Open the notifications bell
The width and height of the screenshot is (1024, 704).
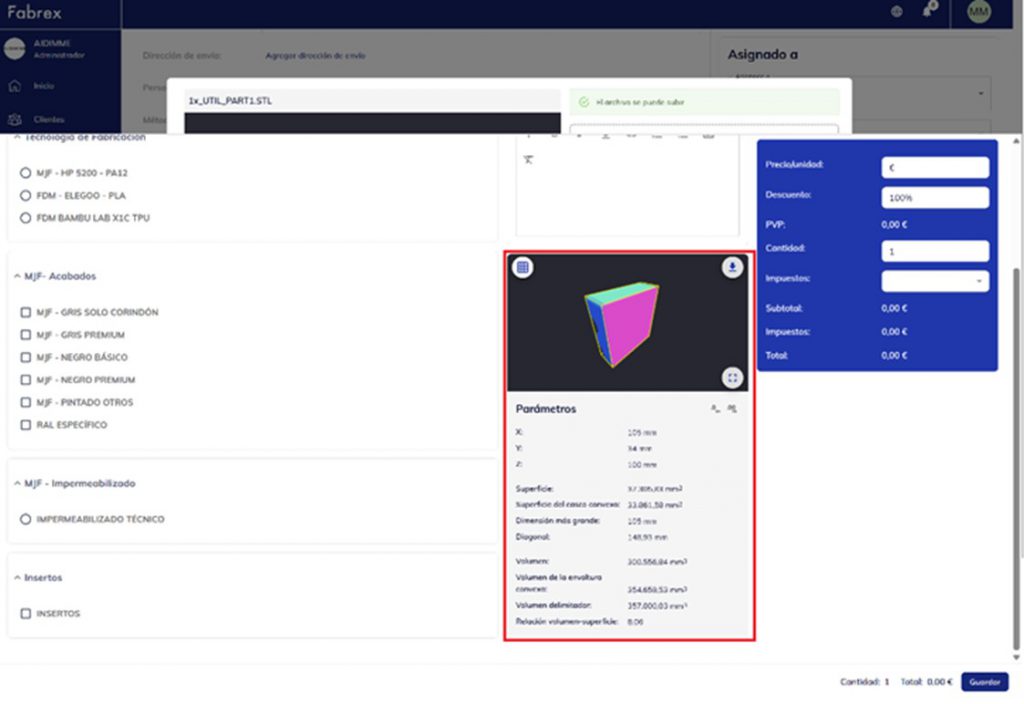click(x=929, y=12)
